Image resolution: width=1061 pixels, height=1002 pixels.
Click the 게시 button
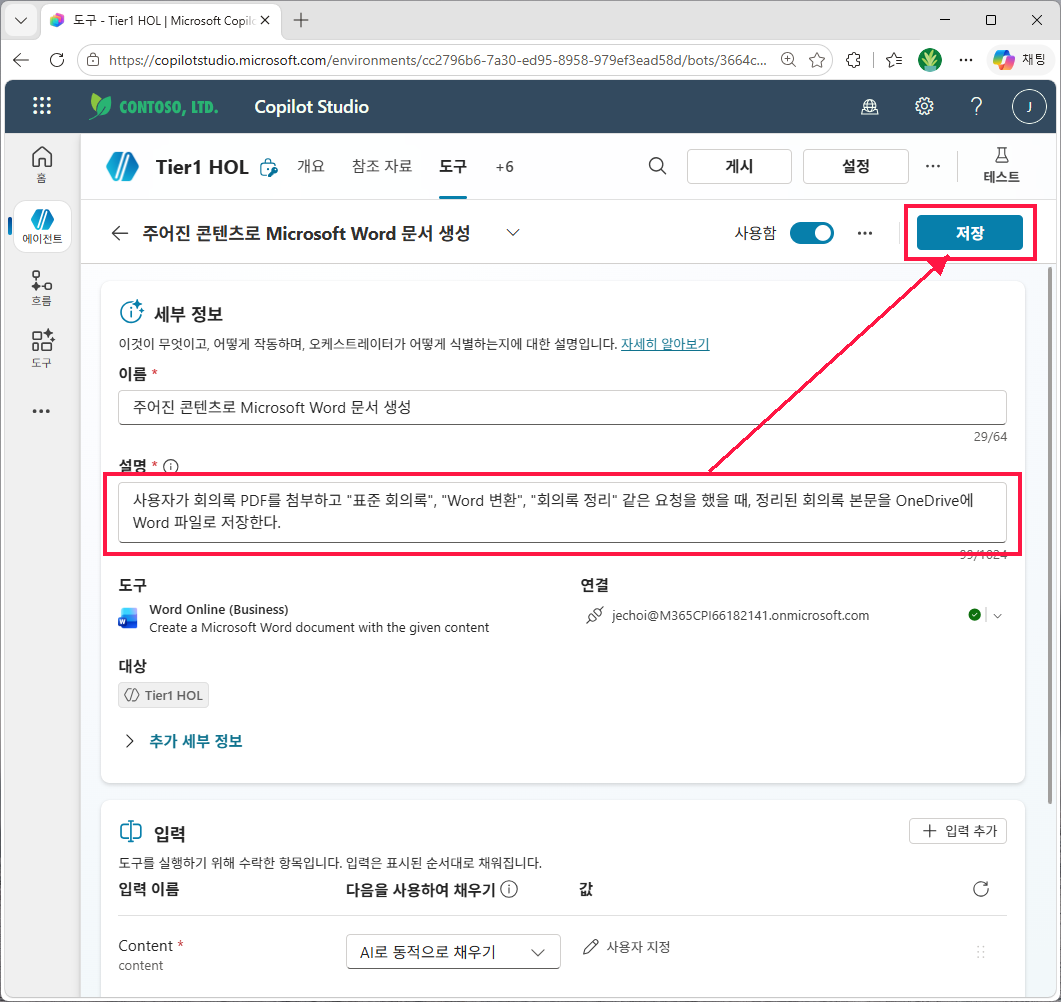[739, 166]
